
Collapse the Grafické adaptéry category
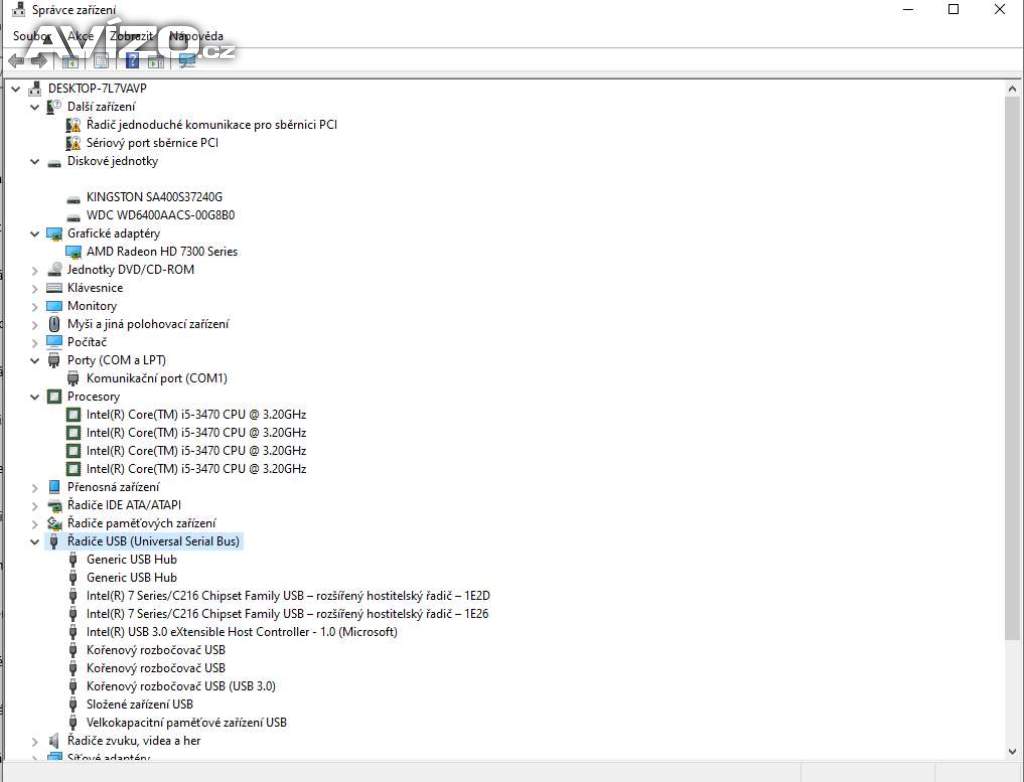coord(35,233)
